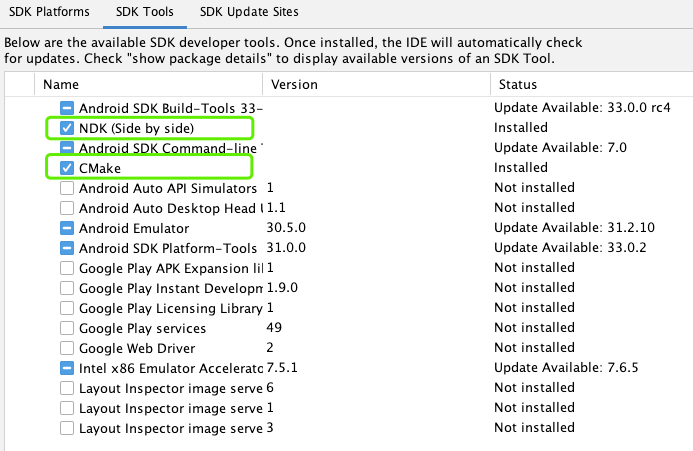This screenshot has height=451, width=693.
Task: Toggle Android SDK Platform-Tools checkbox
Action: point(67,248)
